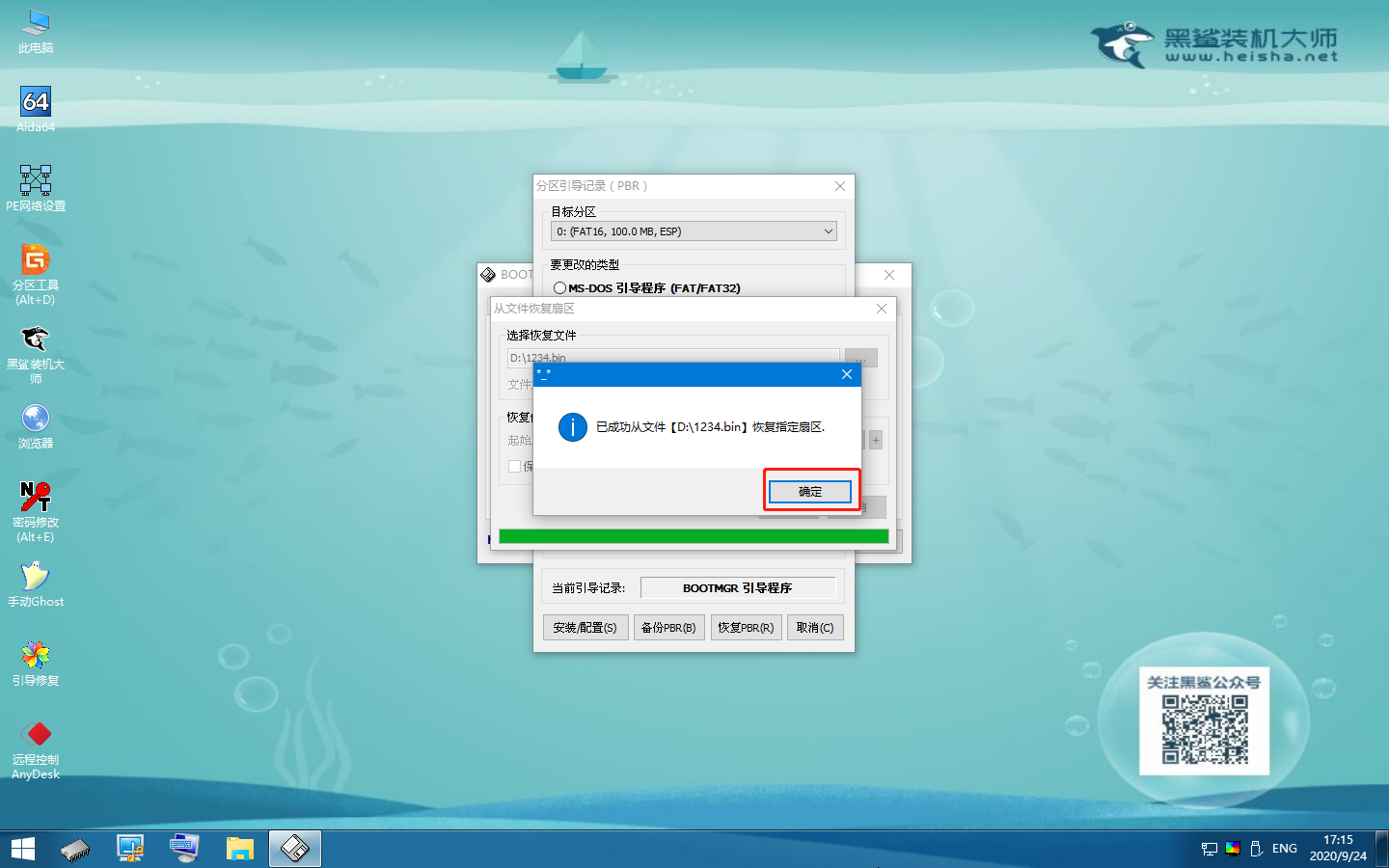The image size is (1389, 868).
Task: Close the success message dialog with X
Action: click(846, 374)
